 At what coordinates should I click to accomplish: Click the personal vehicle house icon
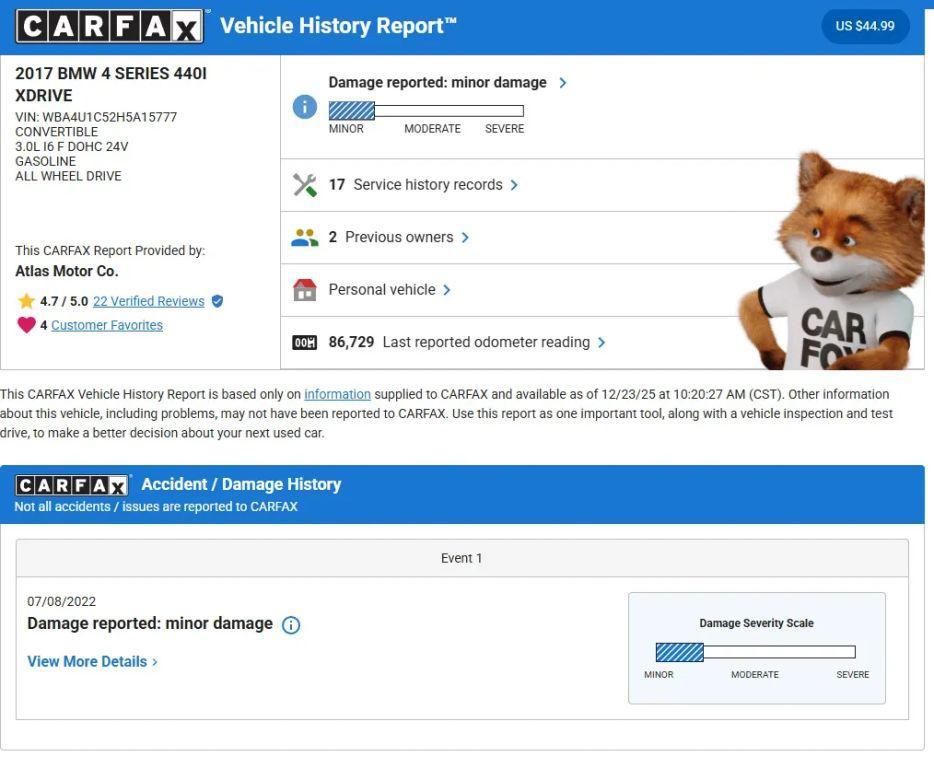tap(305, 290)
